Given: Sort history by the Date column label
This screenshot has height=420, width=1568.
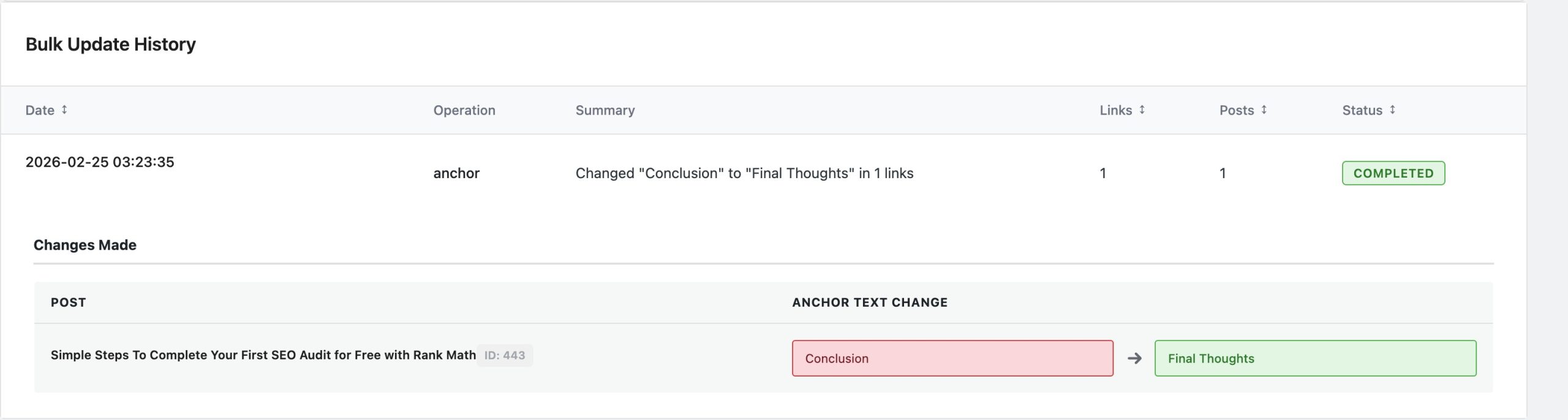Looking at the screenshot, I should coord(40,110).
